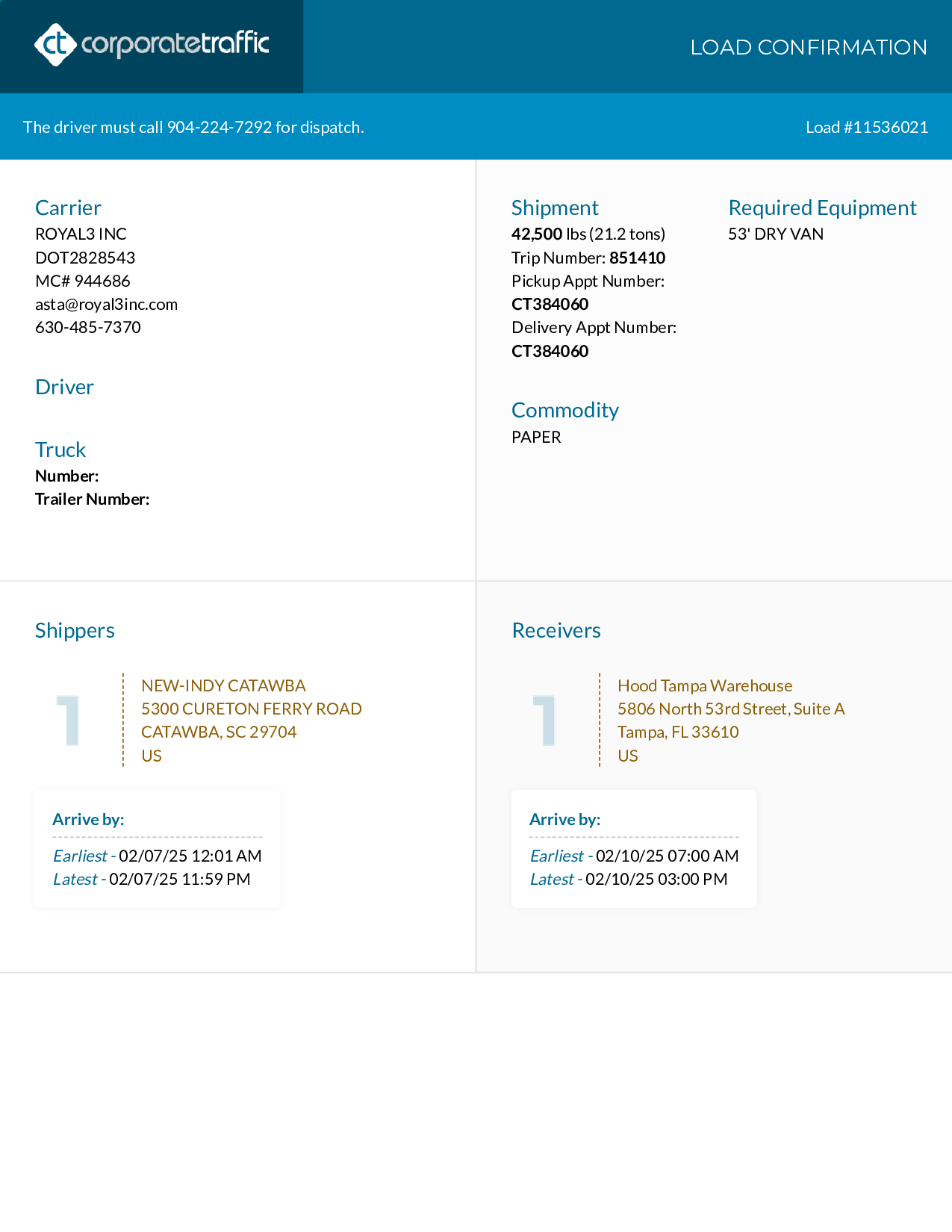Click shipper Earliest 02/07/25 12:01 AM
Screen dimensions: 952x1232
[x=158, y=856]
